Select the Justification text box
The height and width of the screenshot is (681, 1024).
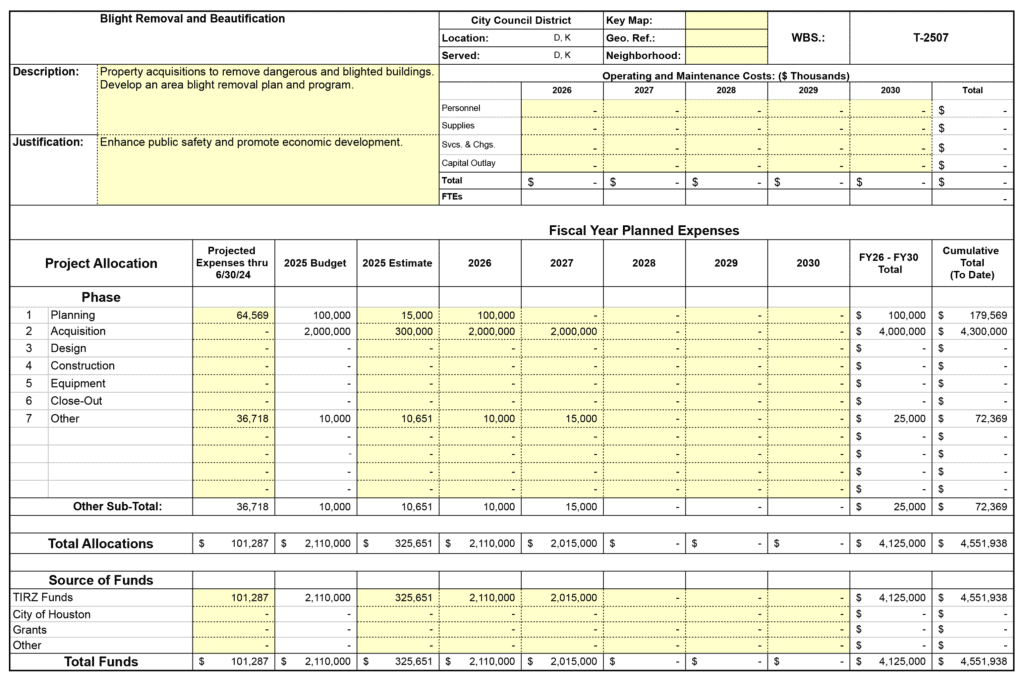click(x=268, y=168)
